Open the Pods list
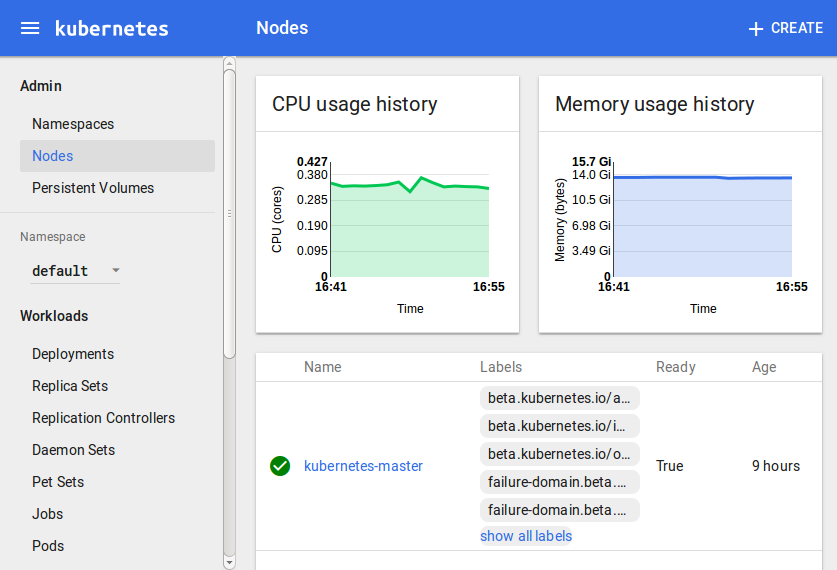 [x=48, y=546]
